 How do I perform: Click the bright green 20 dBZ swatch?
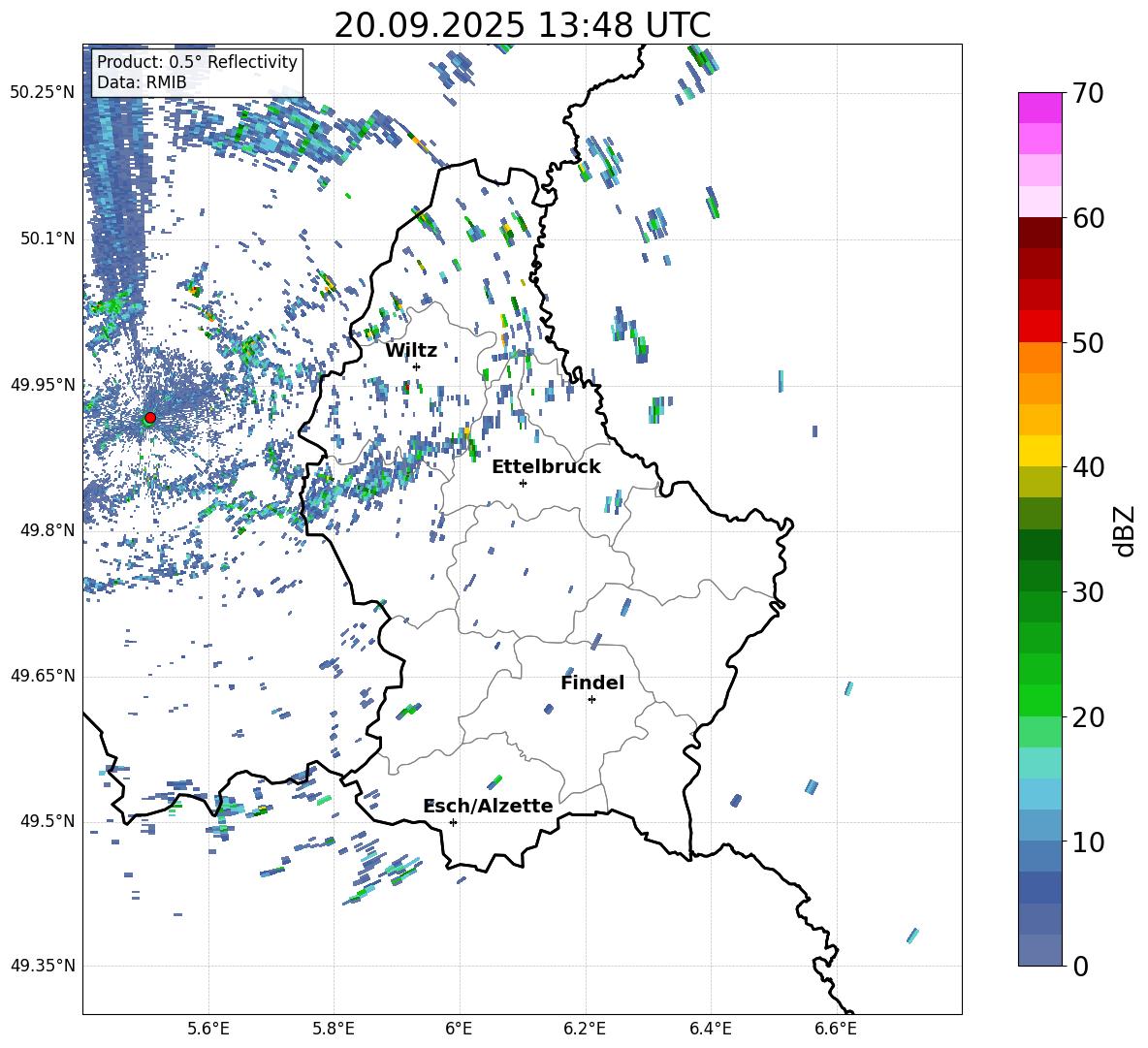[x=1039, y=700]
